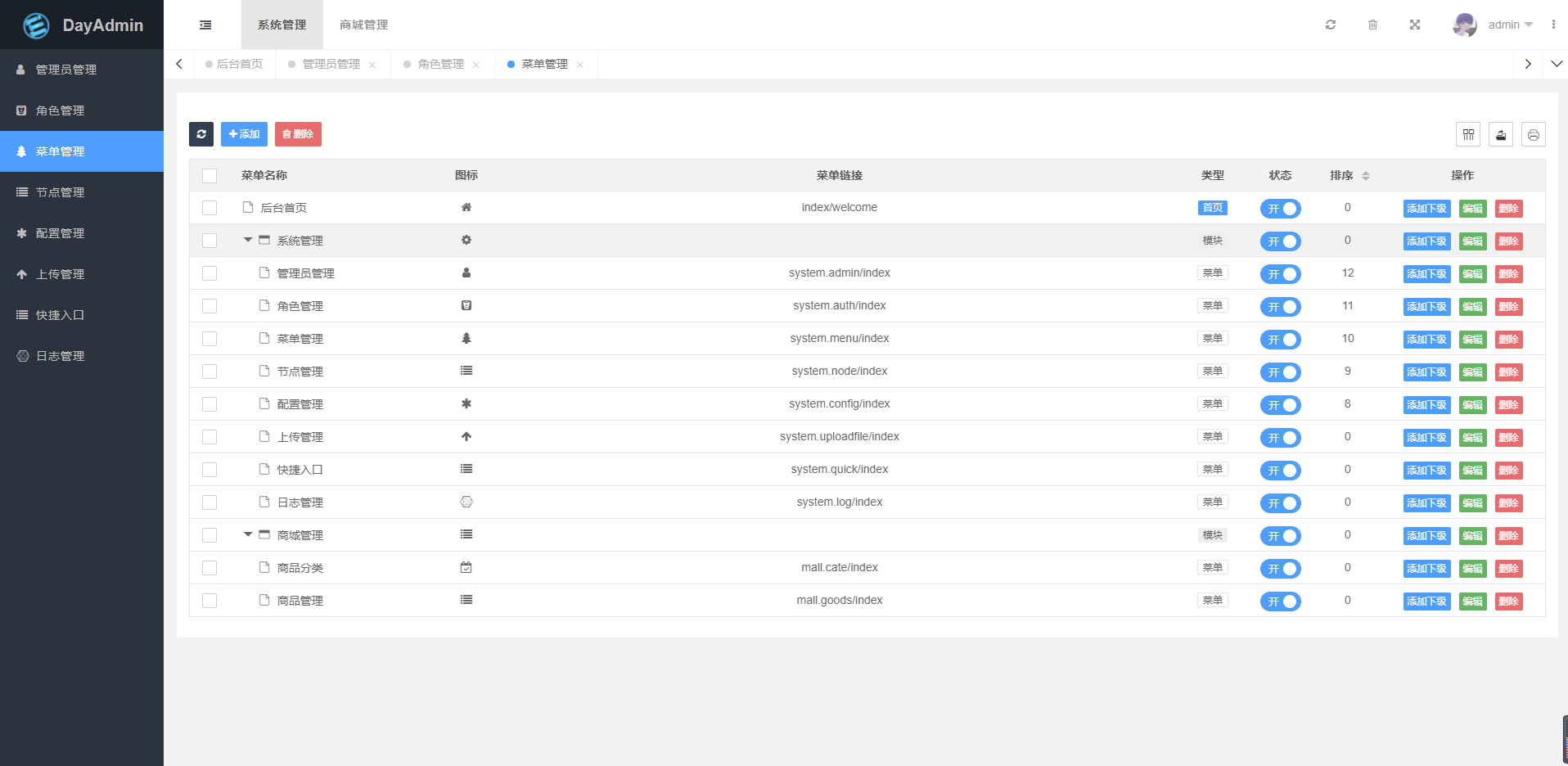Toggle status switch for 角色管理
Viewport: 1568px width, 766px height.
pyautogui.click(x=1280, y=307)
